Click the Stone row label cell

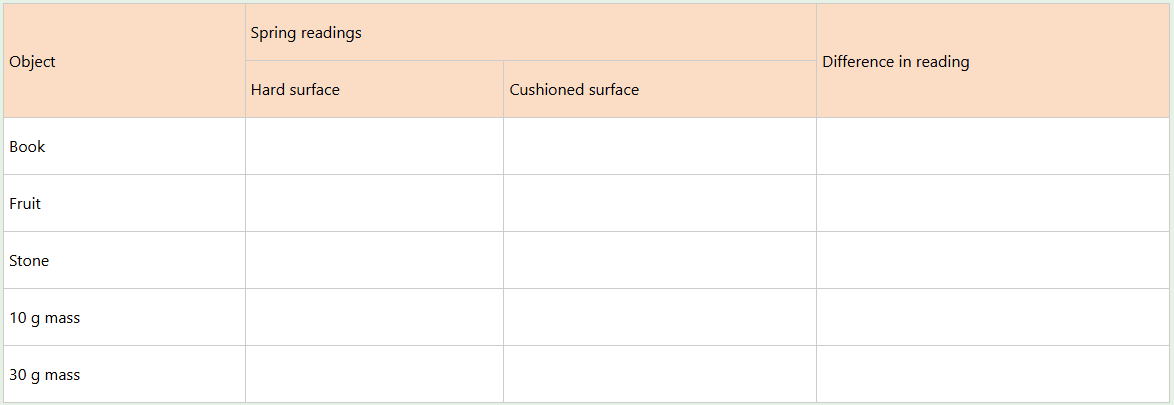tap(124, 261)
